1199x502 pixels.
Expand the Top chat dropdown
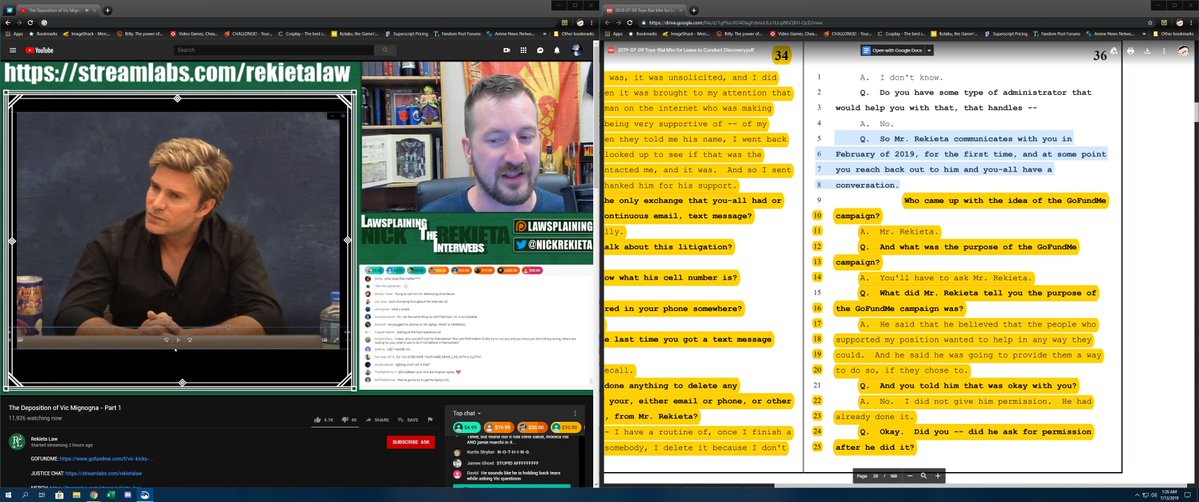(x=466, y=413)
